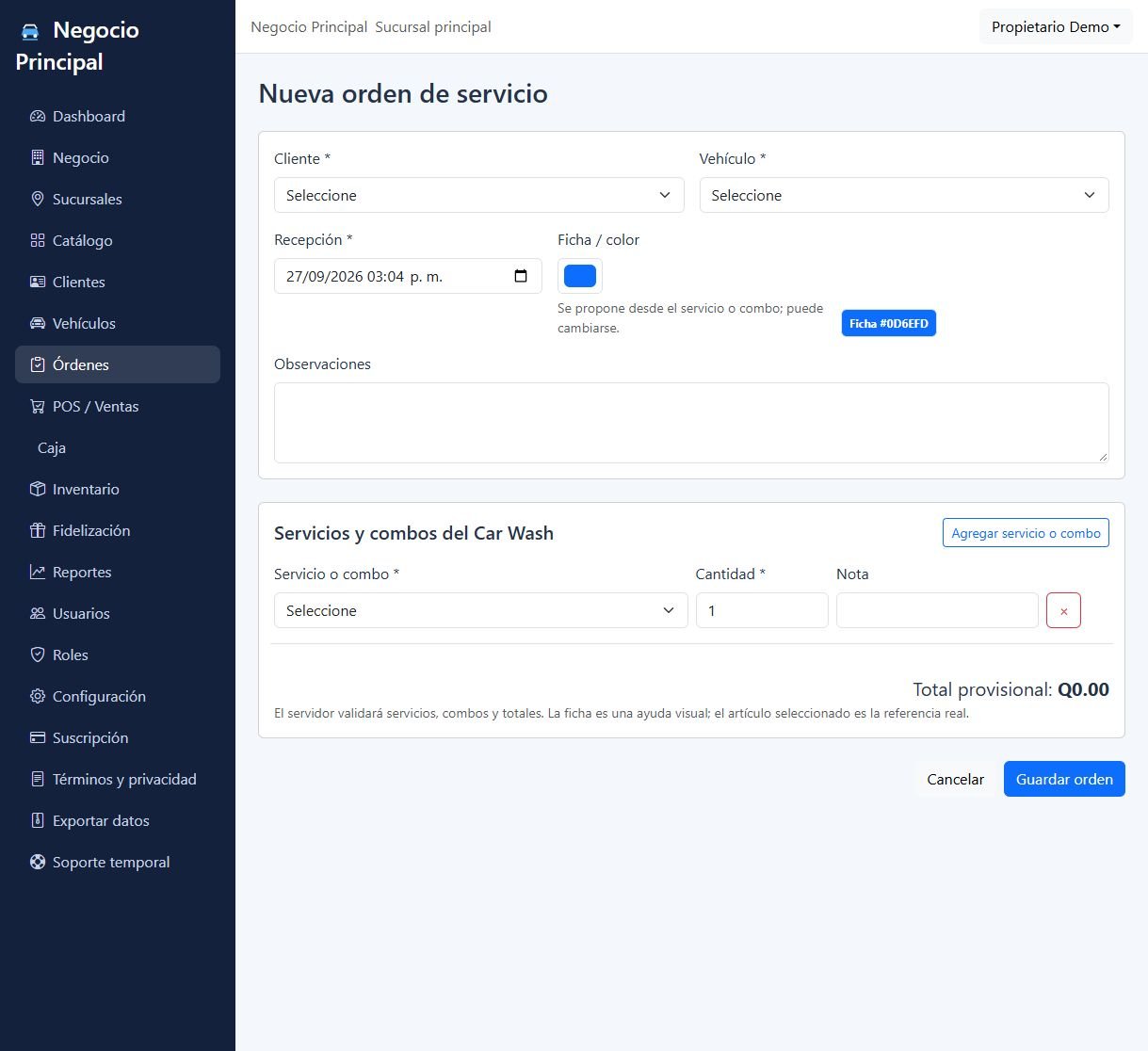Click the Servicios y combos del Car Wash heading
Viewport: 1148px width, 1051px height.
[x=413, y=533]
